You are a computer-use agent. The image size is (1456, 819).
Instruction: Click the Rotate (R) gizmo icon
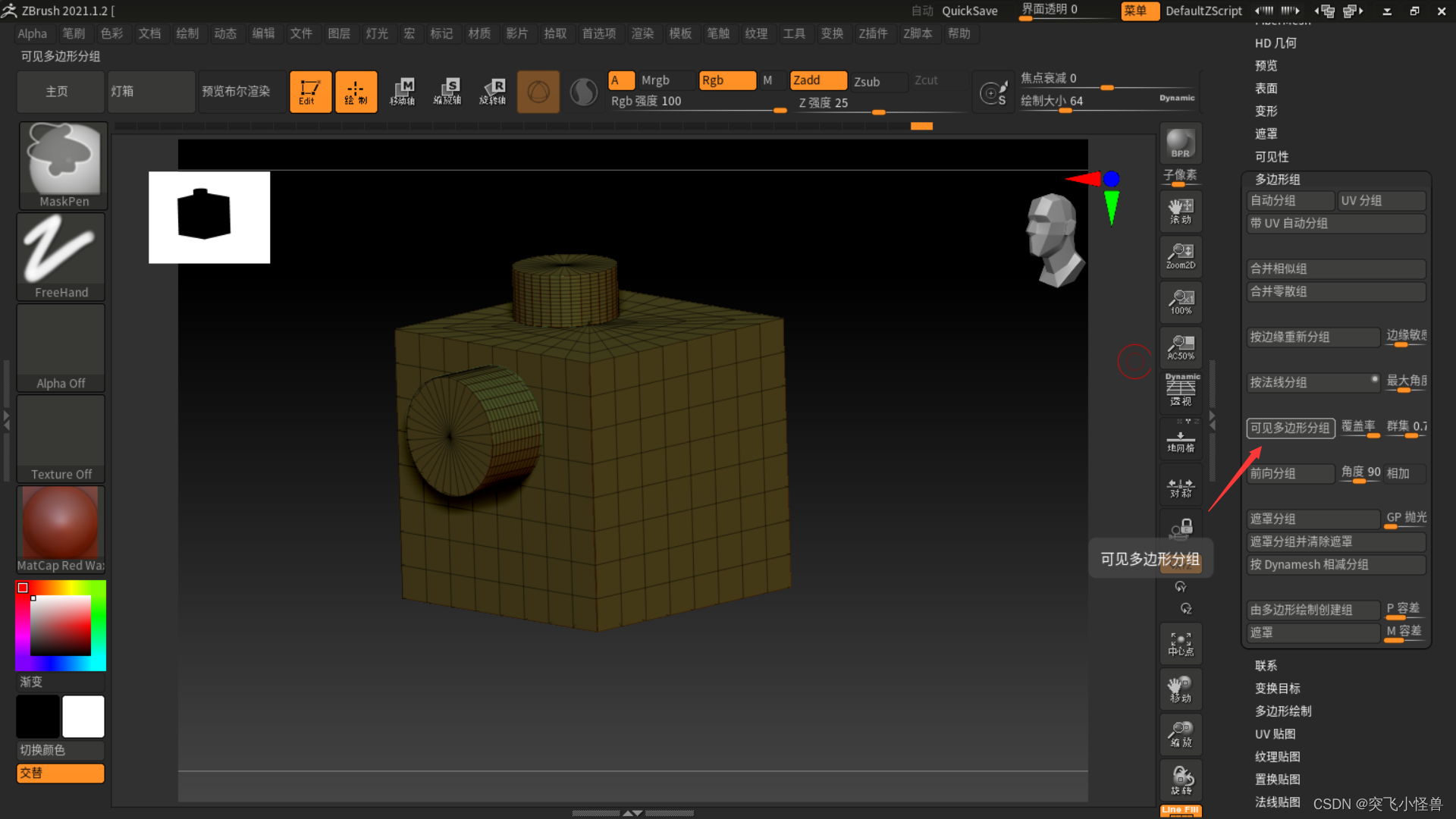click(492, 92)
